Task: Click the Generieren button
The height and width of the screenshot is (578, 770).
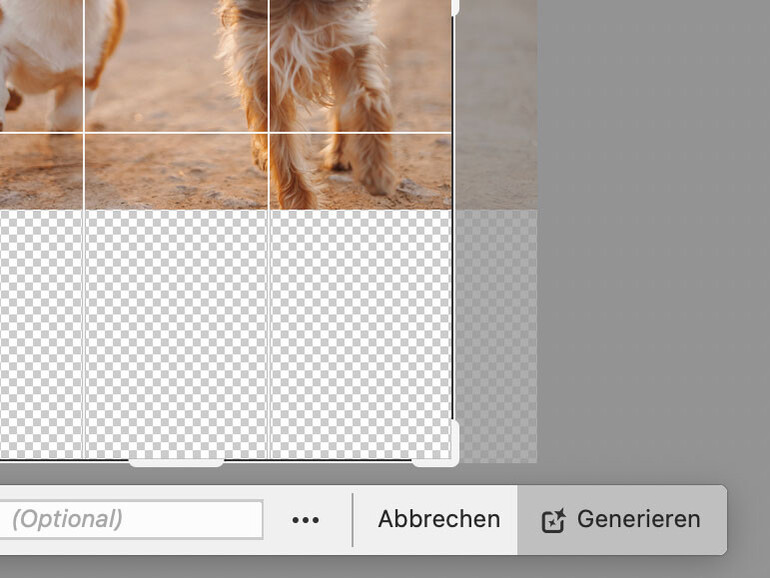Action: tap(621, 520)
